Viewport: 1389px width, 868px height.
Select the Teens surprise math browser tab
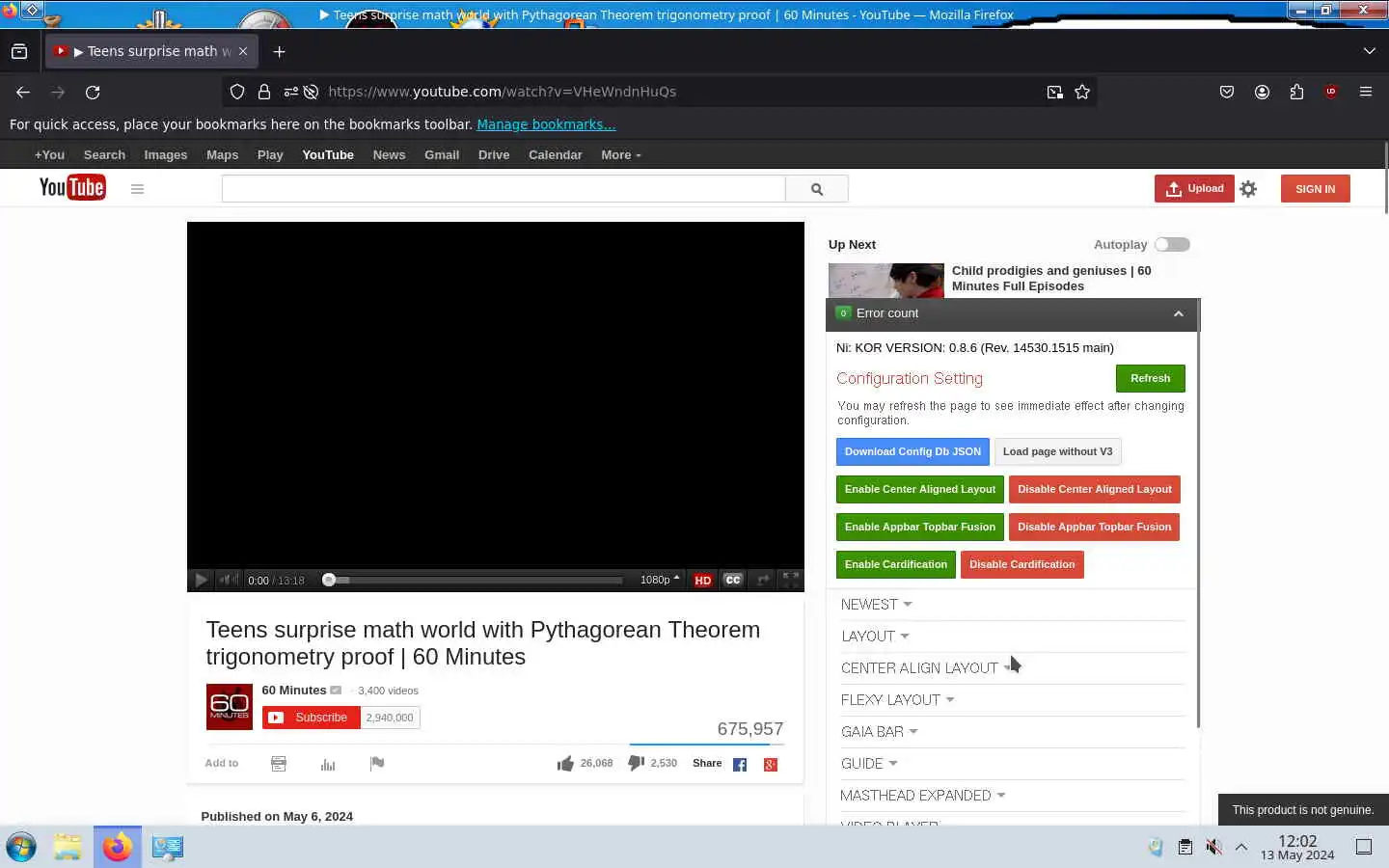tap(150, 51)
